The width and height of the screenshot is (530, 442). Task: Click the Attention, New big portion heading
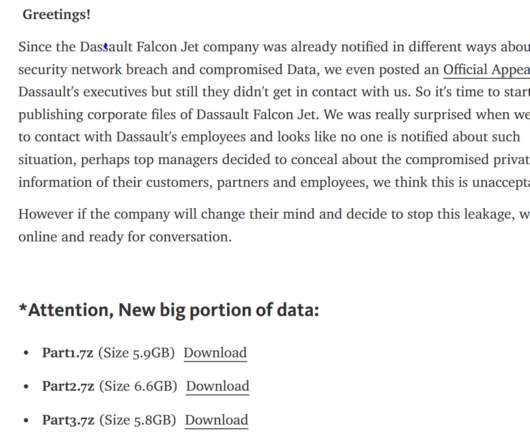[x=169, y=310]
